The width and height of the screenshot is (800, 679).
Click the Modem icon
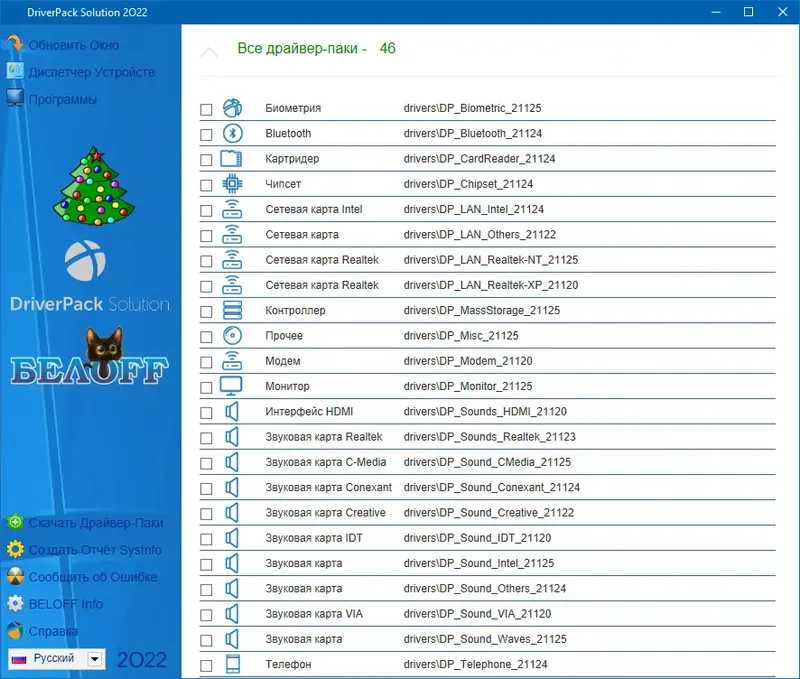click(232, 361)
